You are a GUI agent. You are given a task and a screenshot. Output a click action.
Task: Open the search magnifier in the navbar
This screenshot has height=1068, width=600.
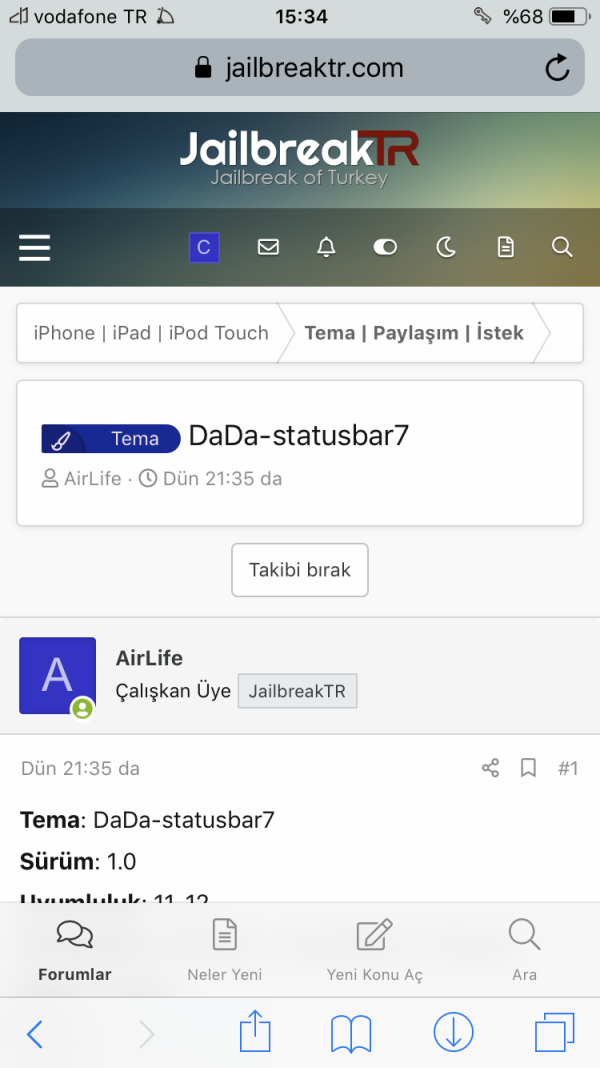pos(562,247)
